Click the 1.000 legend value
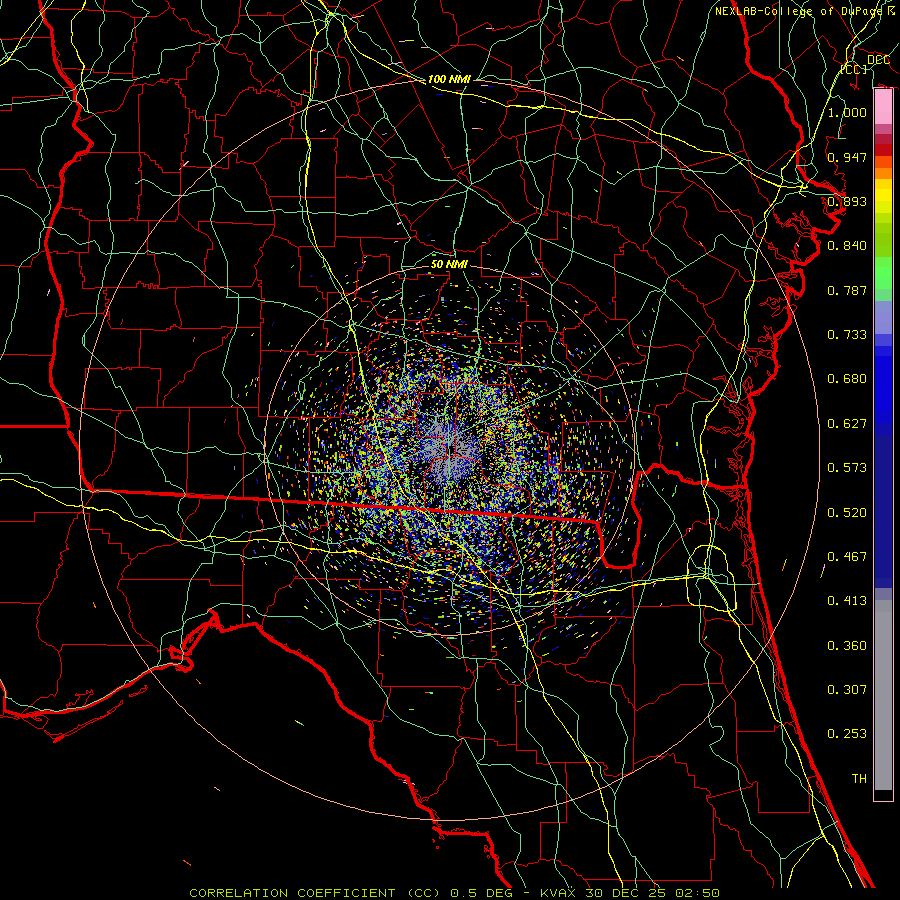 pyautogui.click(x=847, y=112)
